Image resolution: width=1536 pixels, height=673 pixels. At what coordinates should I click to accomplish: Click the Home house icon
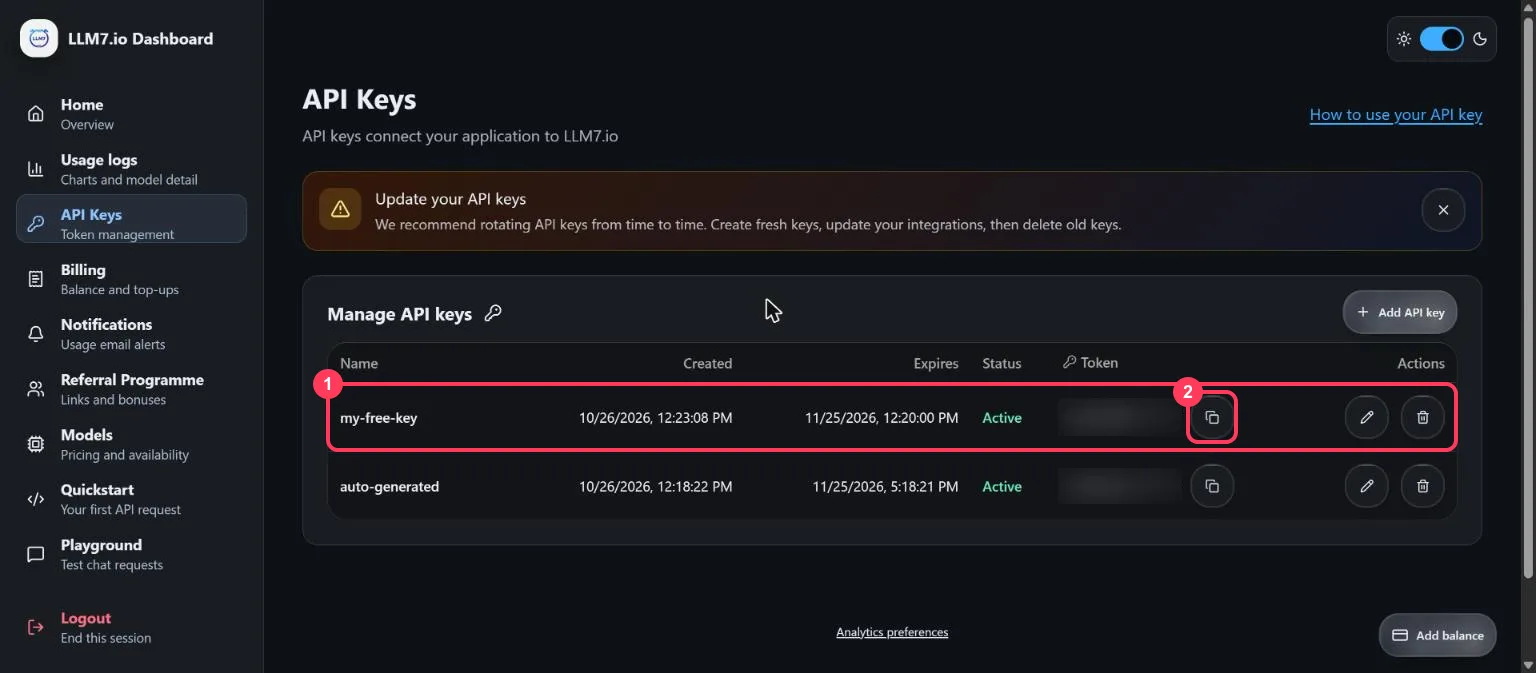36,114
